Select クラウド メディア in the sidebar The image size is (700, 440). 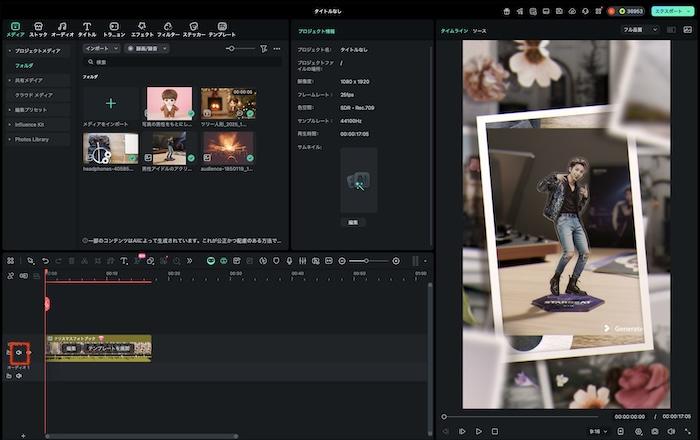click(35, 94)
